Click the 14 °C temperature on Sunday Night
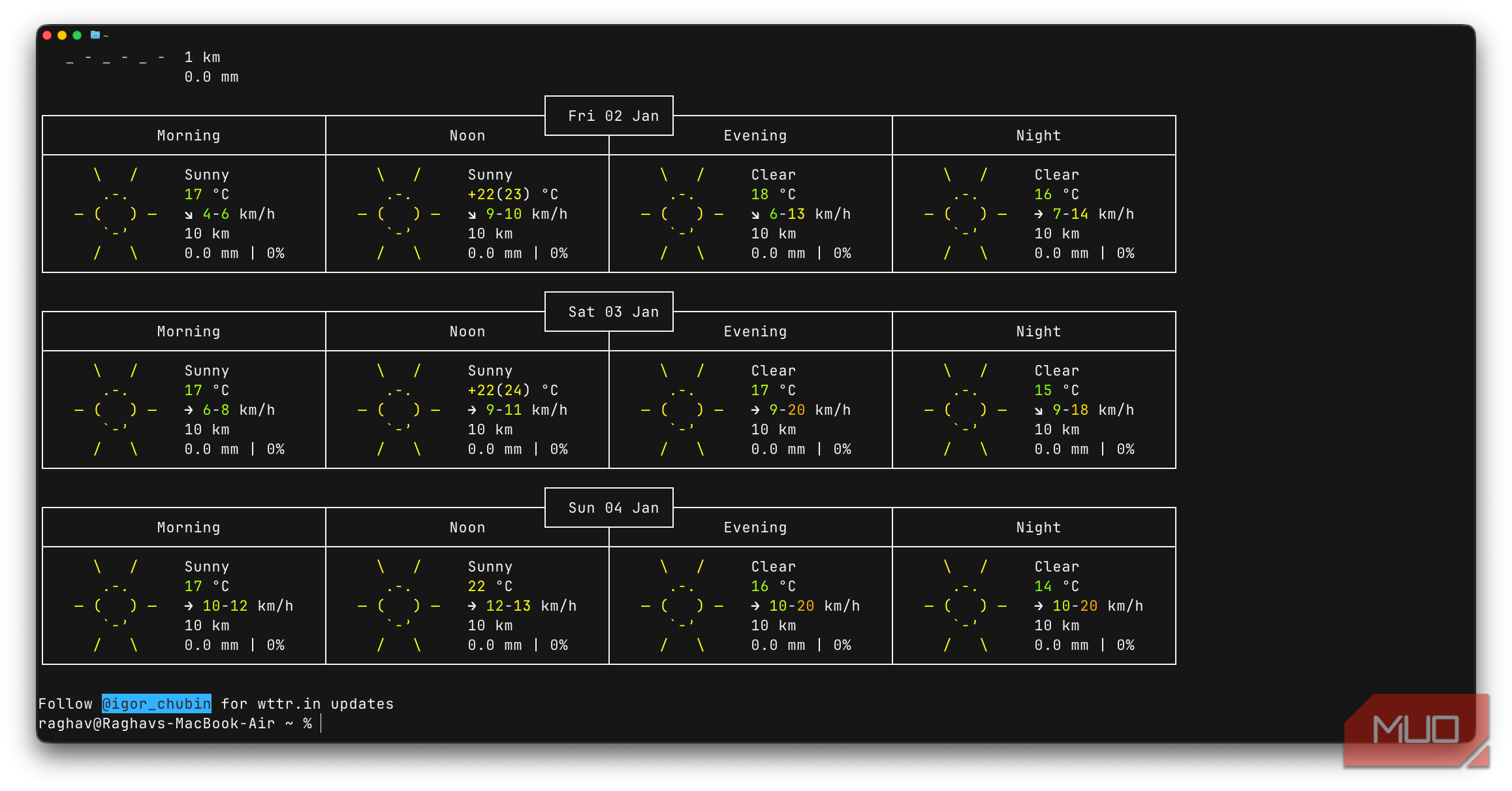Viewport: 1512px width, 791px height. tap(1057, 587)
